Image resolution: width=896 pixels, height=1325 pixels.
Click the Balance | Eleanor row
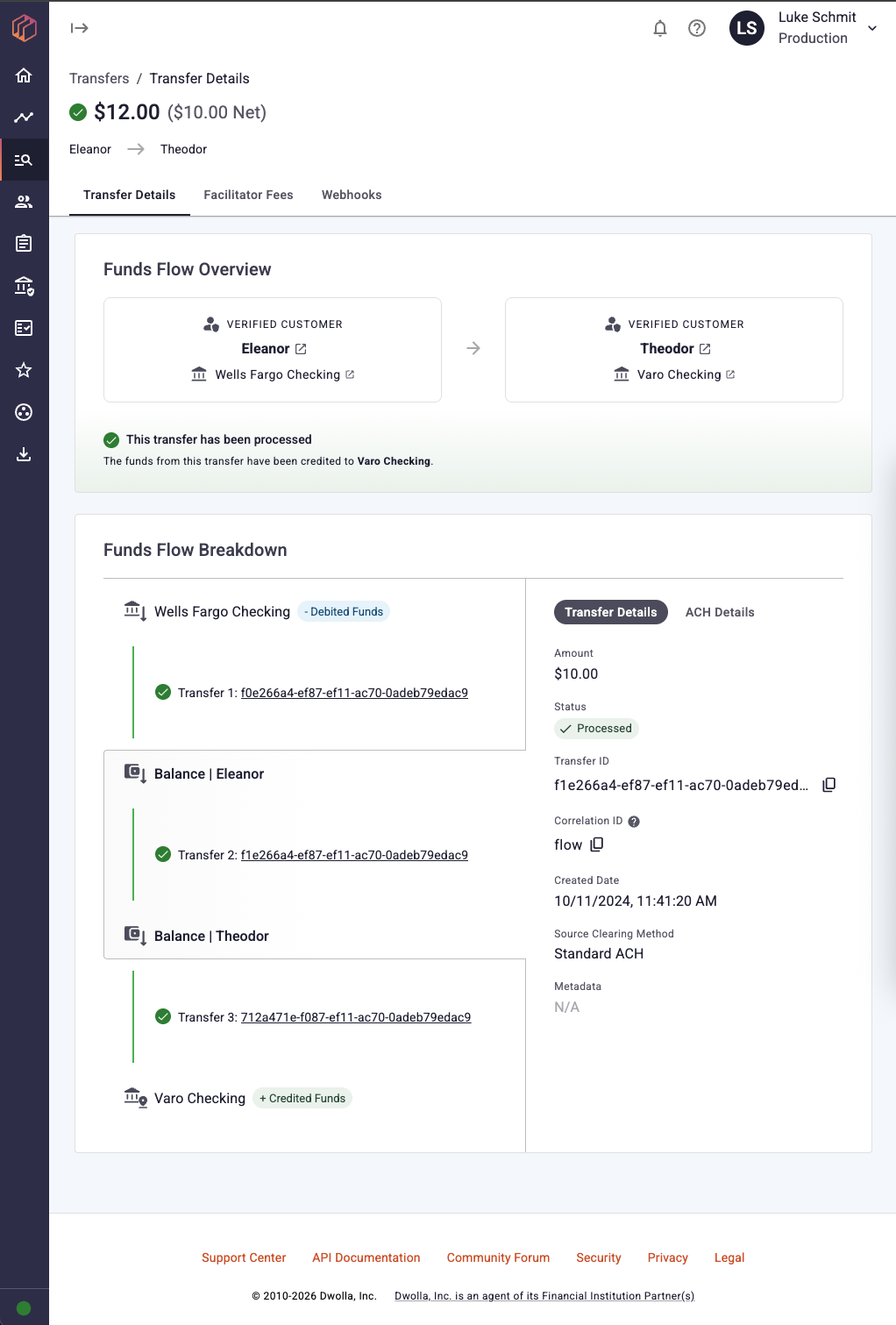coord(209,773)
